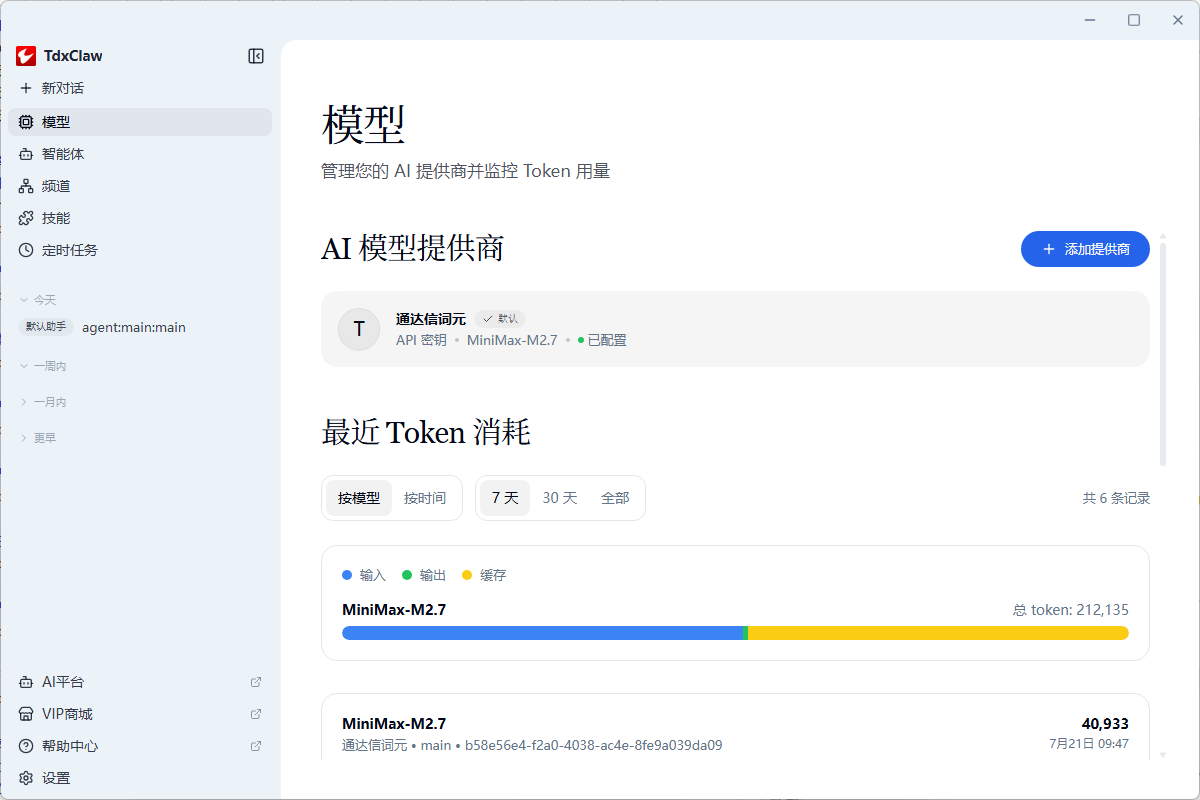The height and width of the screenshot is (800, 1200).
Task: Click the 最近 Token 消耗 heading
Action: 426,433
